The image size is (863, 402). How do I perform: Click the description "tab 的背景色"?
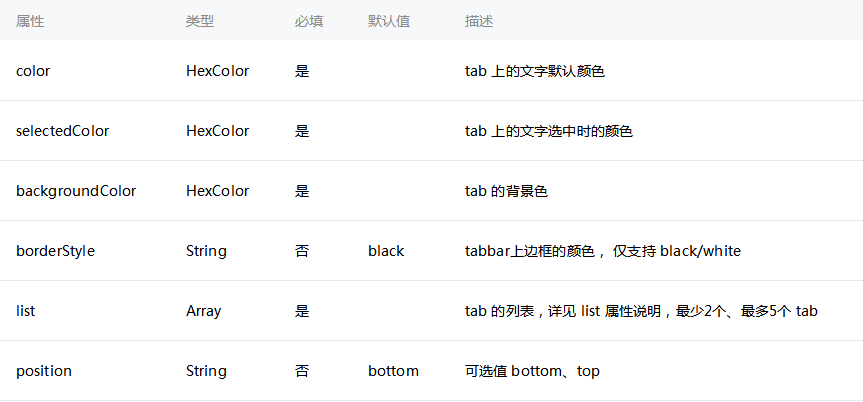pos(506,191)
